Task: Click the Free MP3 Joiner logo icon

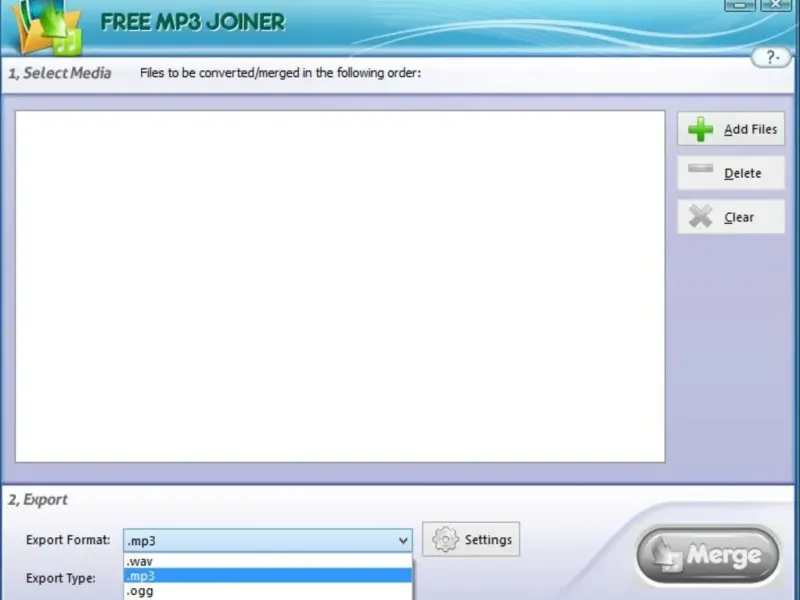Action: (x=47, y=27)
